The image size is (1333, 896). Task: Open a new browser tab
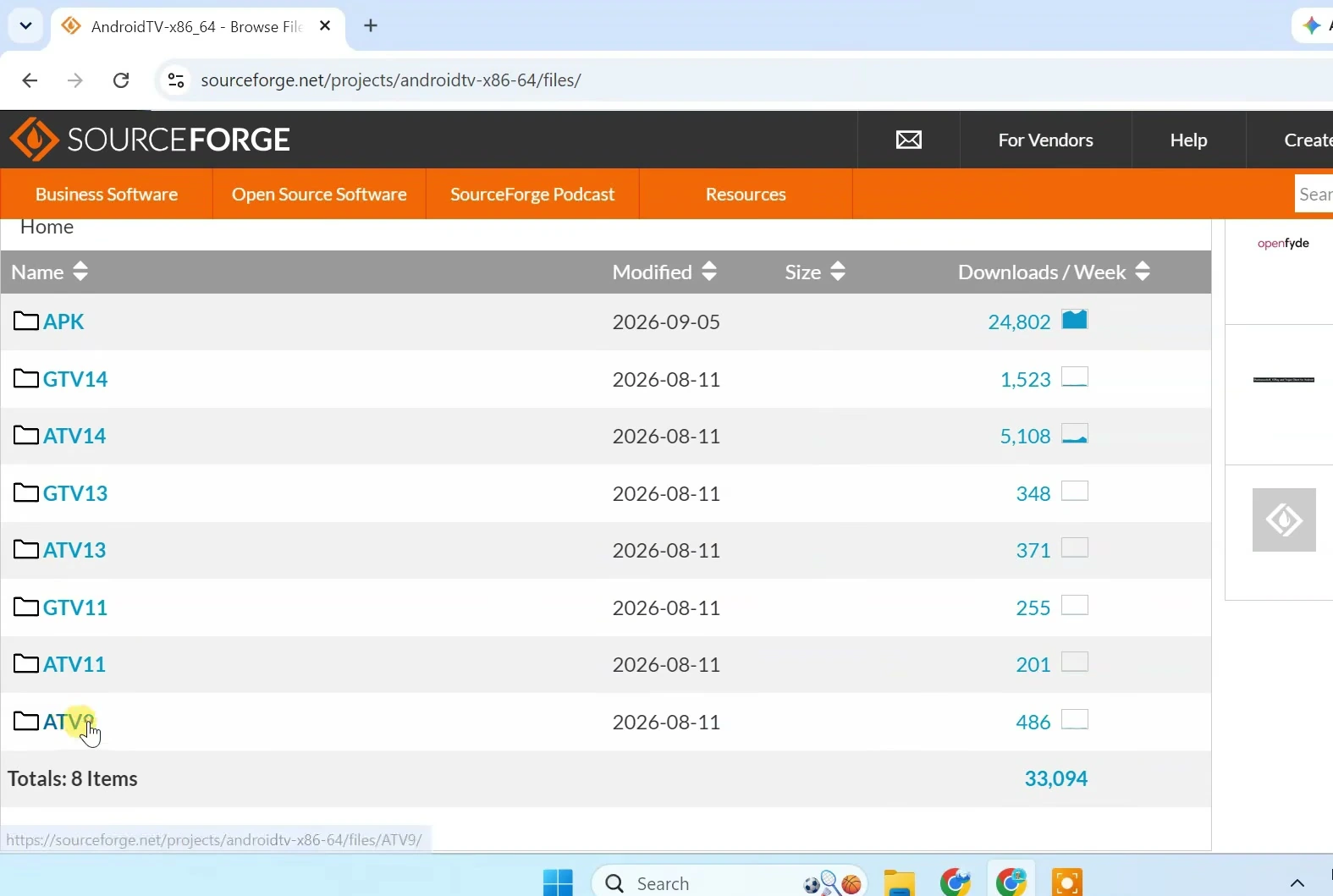pos(371,26)
